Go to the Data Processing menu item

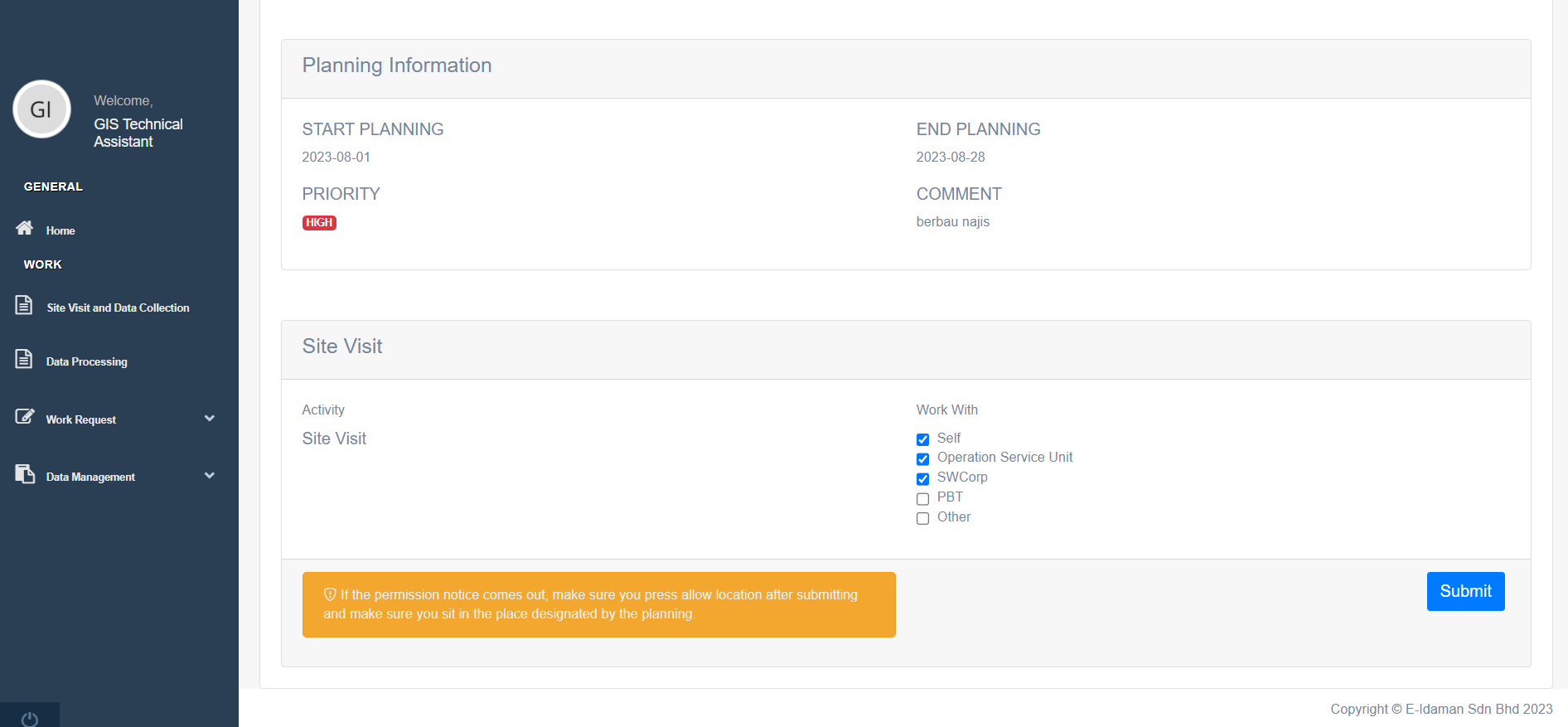pyautogui.click(x=87, y=361)
